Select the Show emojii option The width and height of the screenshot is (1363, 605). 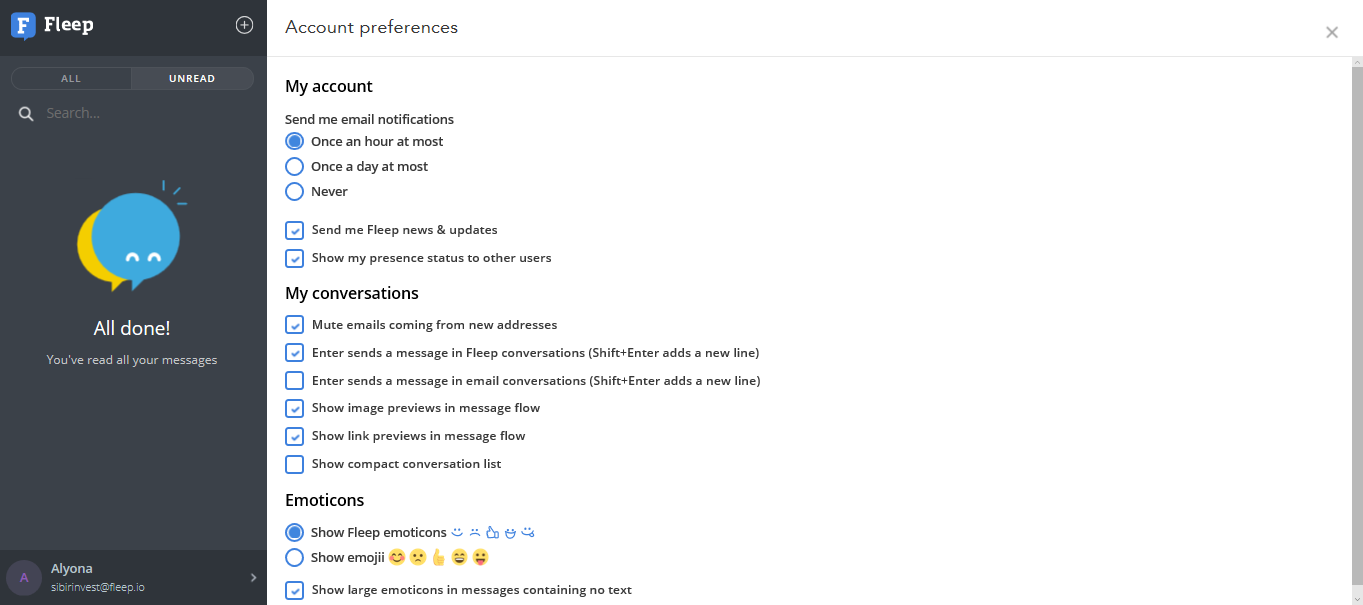click(x=295, y=558)
